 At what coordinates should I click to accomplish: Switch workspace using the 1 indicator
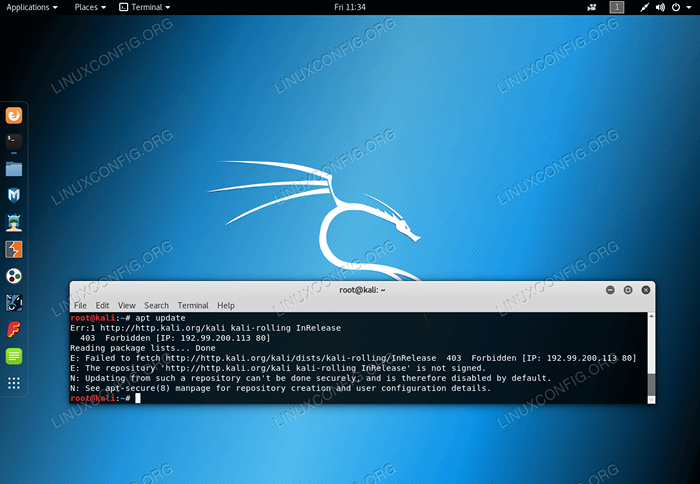click(617, 7)
